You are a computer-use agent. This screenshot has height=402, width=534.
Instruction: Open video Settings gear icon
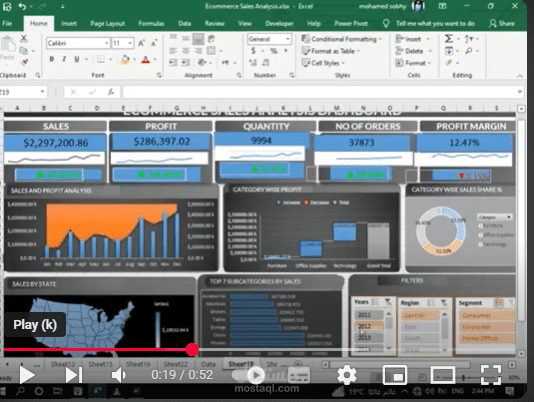click(x=346, y=375)
